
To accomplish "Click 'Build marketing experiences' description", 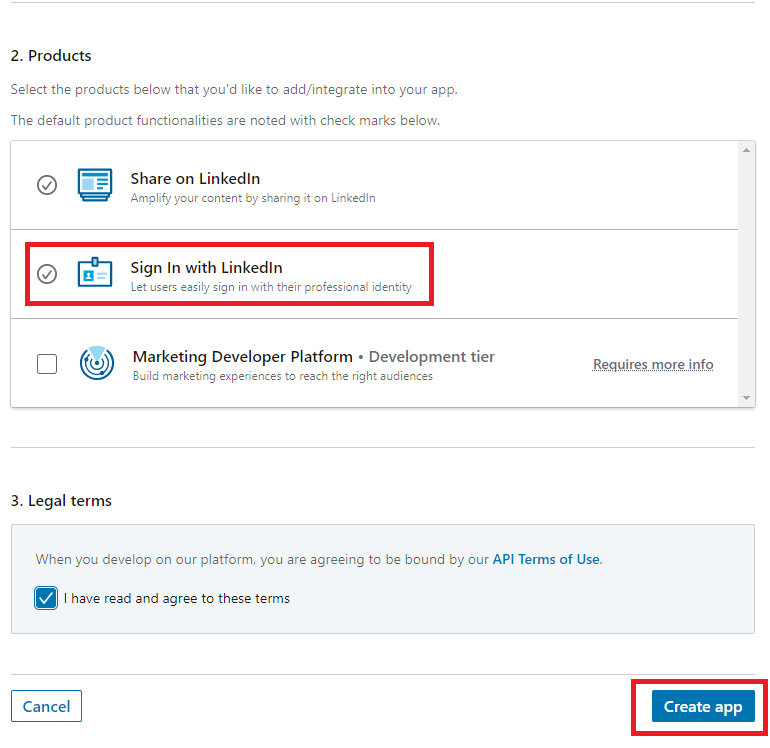I will pyautogui.click(x=283, y=376).
